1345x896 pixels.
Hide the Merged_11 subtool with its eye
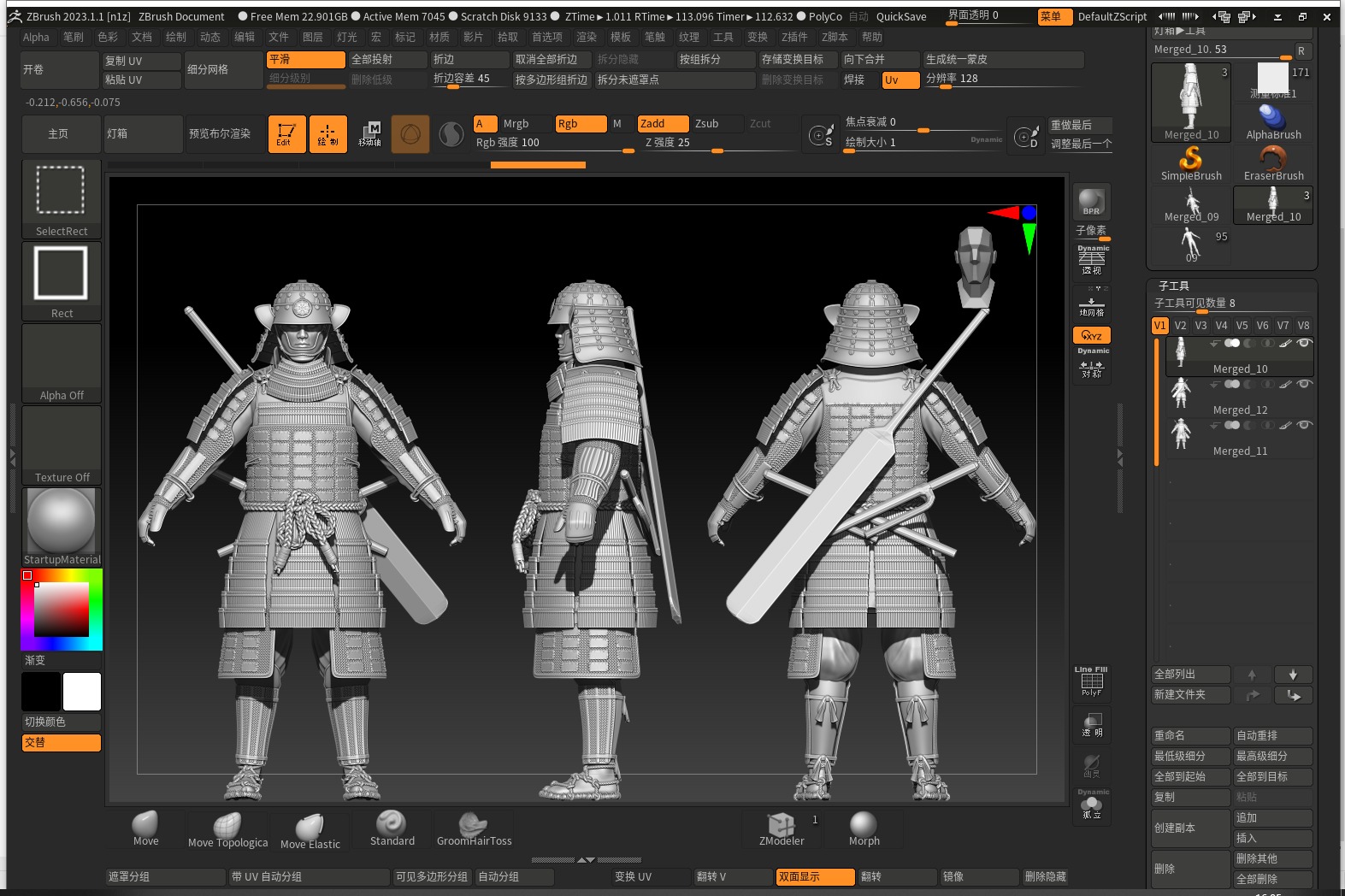click(x=1304, y=425)
